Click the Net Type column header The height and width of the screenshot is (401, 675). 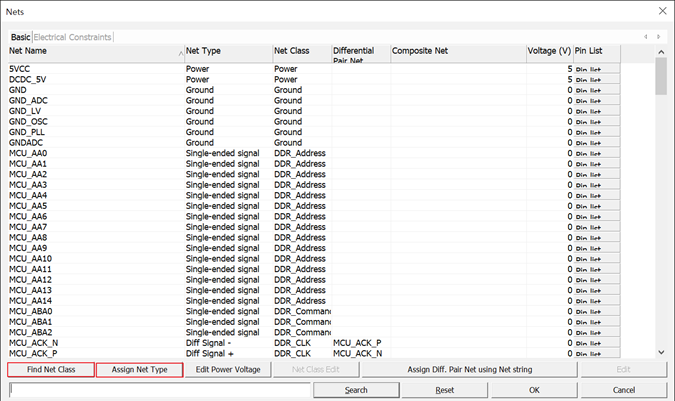pos(227,50)
